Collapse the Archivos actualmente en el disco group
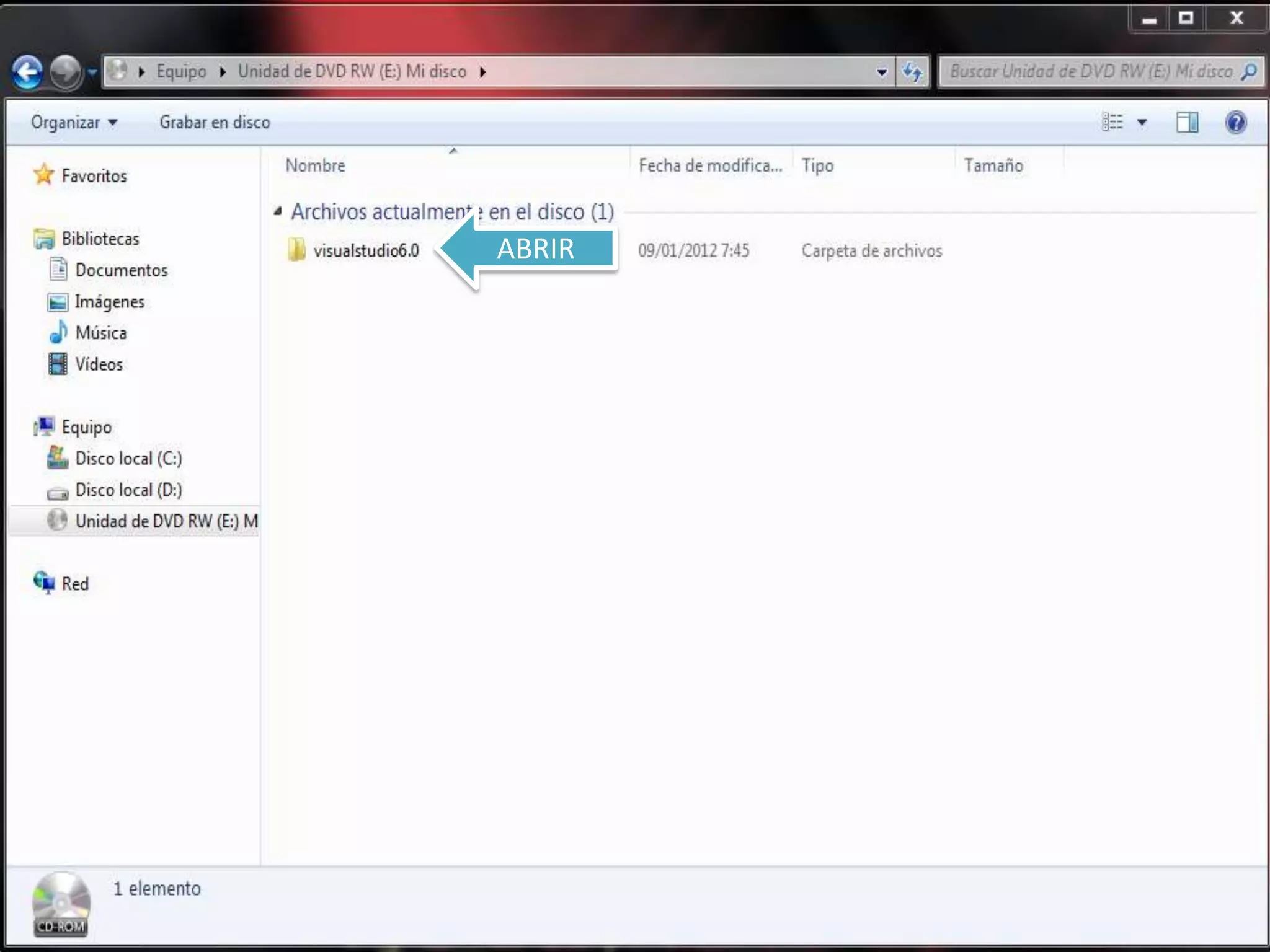 click(278, 212)
